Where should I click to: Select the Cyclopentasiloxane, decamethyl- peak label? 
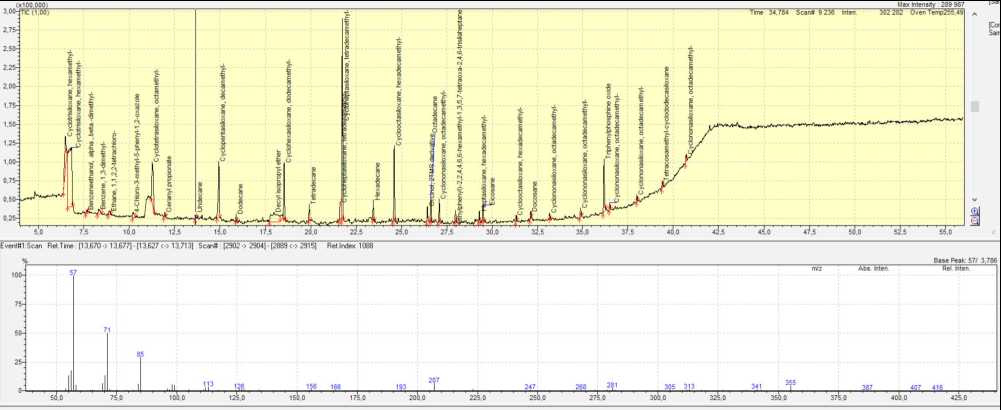tap(223, 110)
